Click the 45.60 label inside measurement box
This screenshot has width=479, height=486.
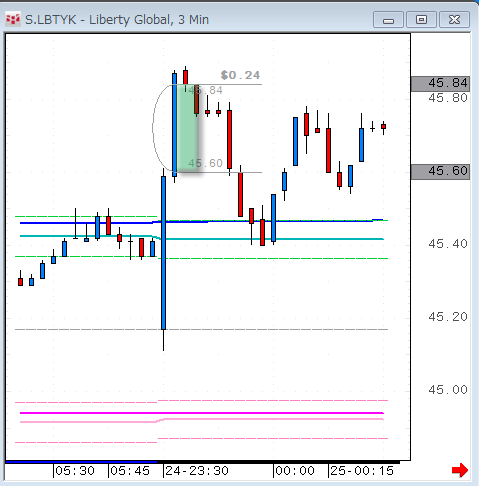pyautogui.click(x=205, y=163)
